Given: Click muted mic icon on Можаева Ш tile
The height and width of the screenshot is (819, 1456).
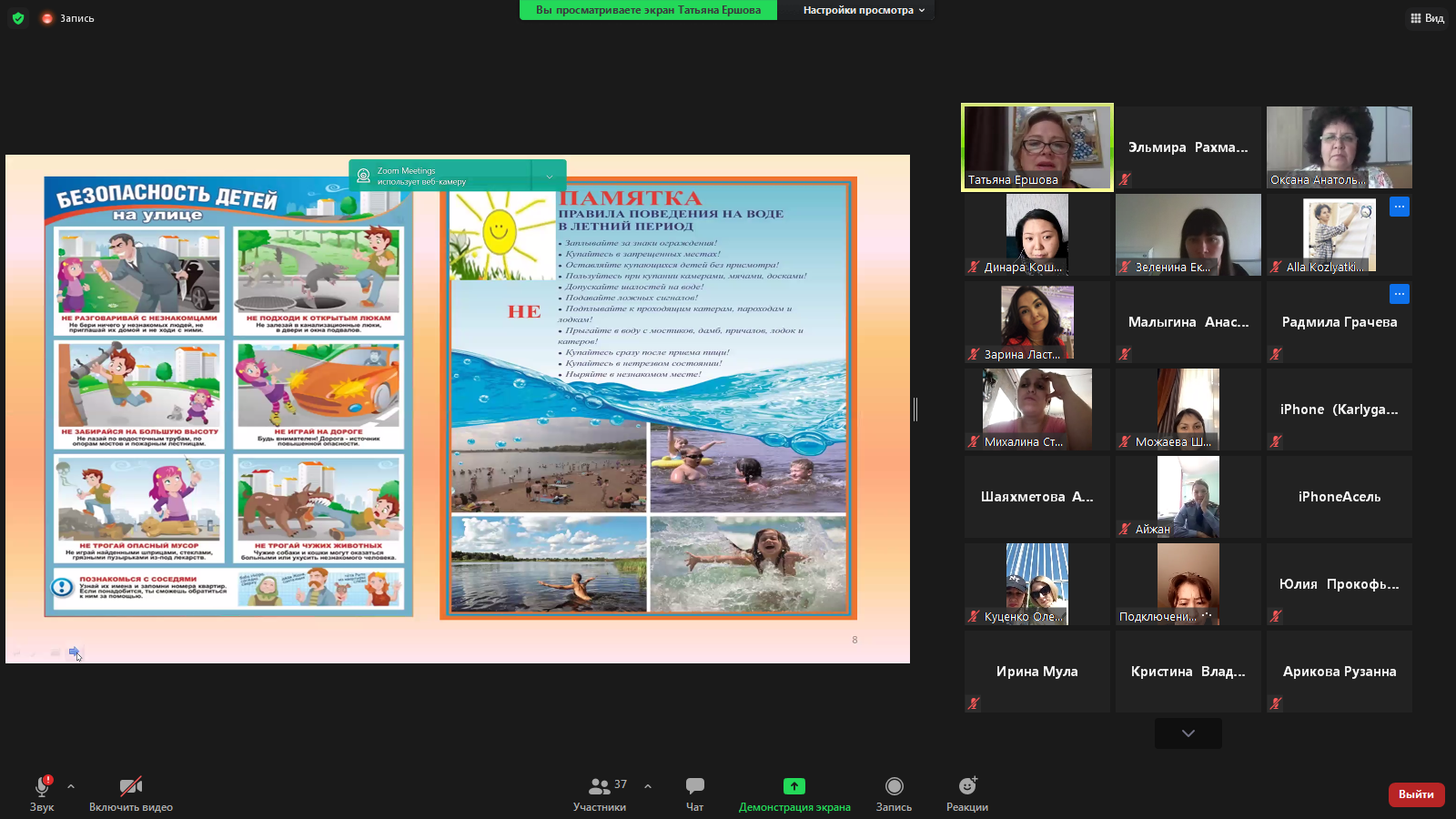Looking at the screenshot, I should click(x=1125, y=441).
